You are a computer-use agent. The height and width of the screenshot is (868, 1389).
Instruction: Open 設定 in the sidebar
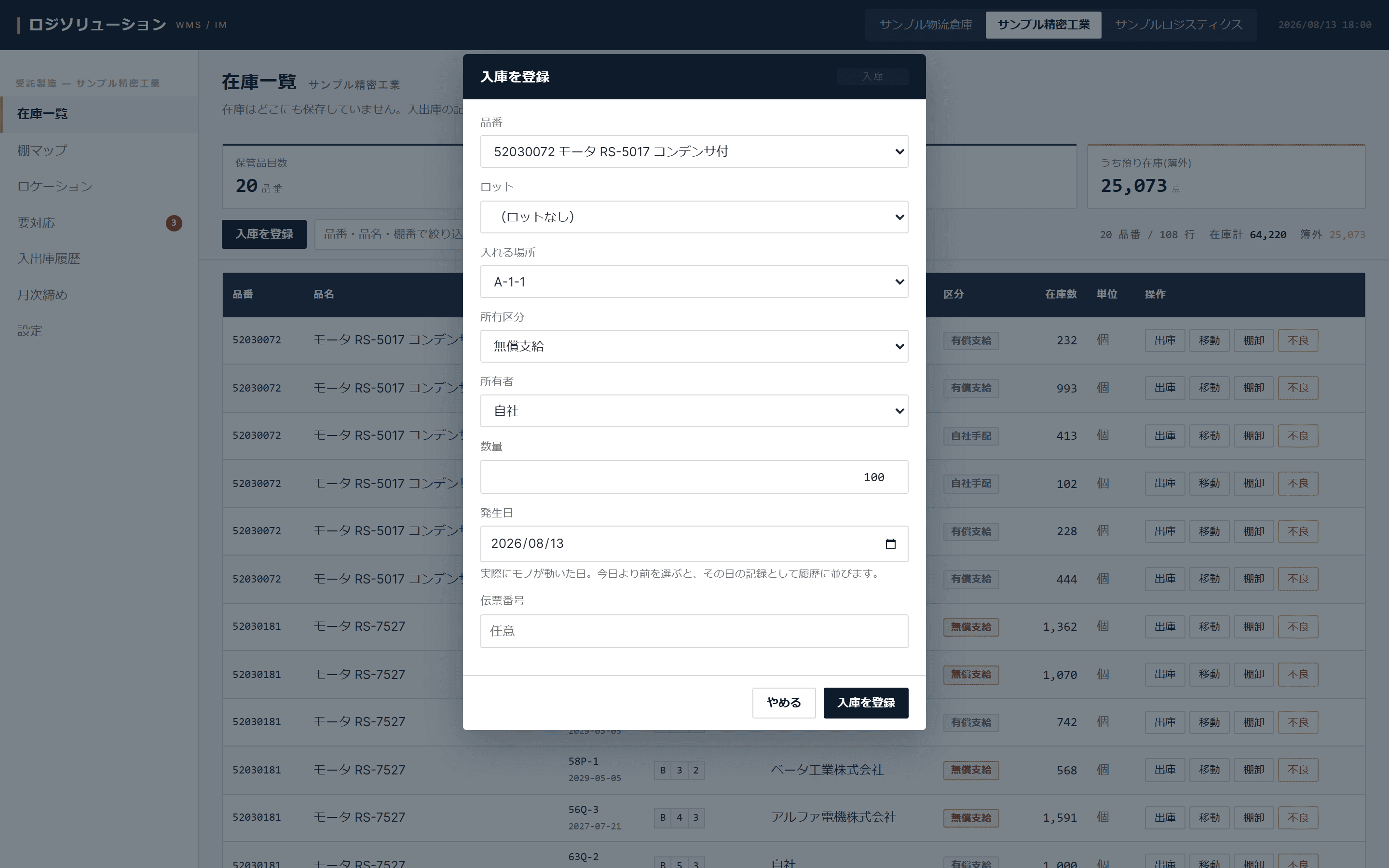(99, 331)
